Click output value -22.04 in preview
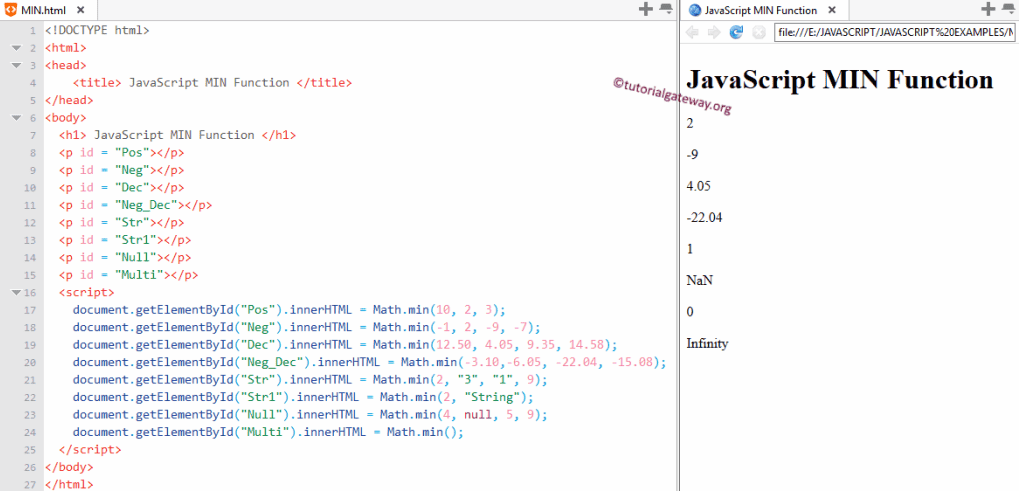The height and width of the screenshot is (491, 1019). 704,217
